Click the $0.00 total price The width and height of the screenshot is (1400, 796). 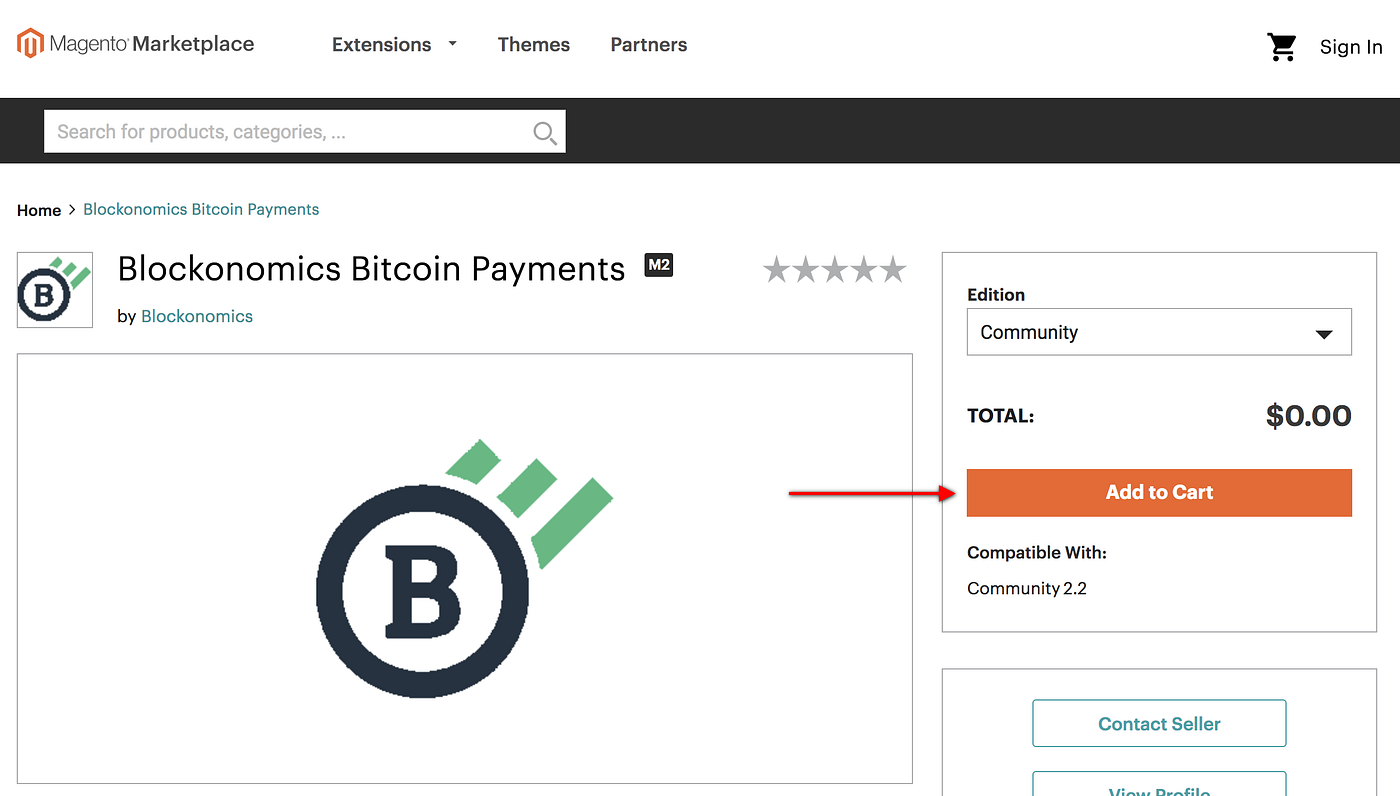pos(1308,416)
